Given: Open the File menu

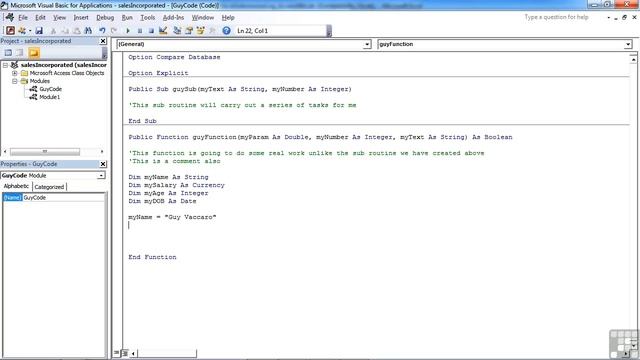Looking at the screenshot, I should point(23,18).
